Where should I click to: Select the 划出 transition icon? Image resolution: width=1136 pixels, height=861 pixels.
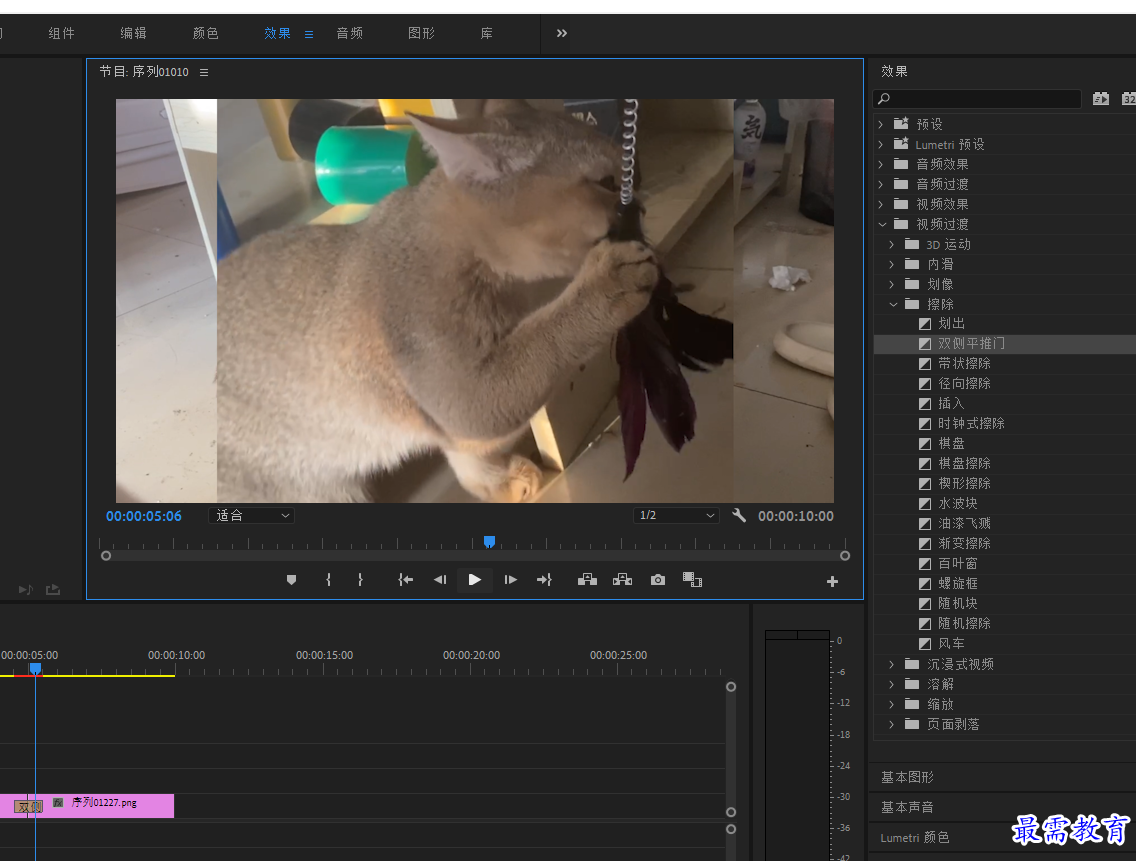pos(925,324)
